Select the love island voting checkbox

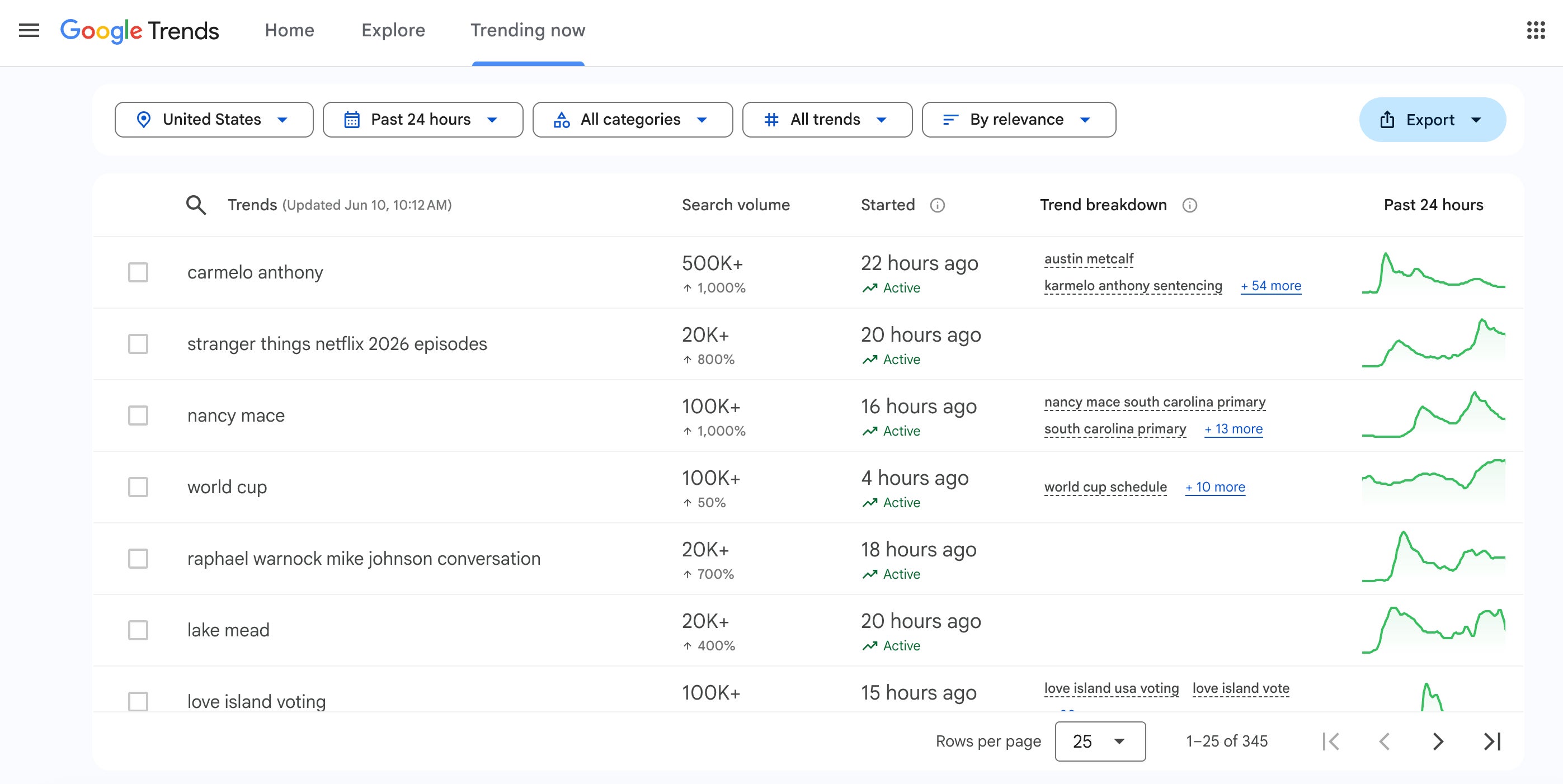pos(138,702)
